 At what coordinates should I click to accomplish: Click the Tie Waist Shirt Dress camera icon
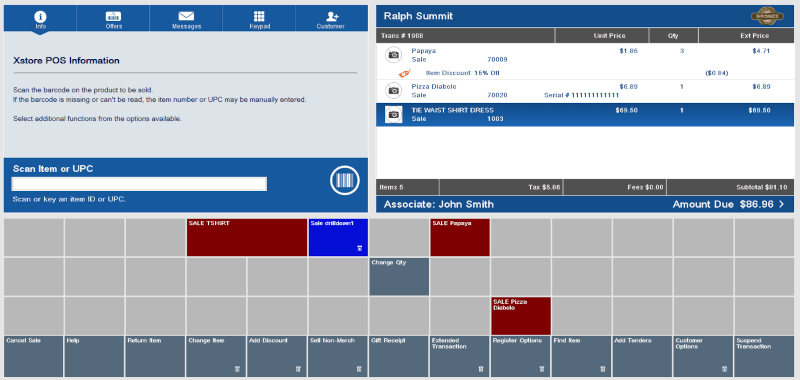tap(393, 114)
